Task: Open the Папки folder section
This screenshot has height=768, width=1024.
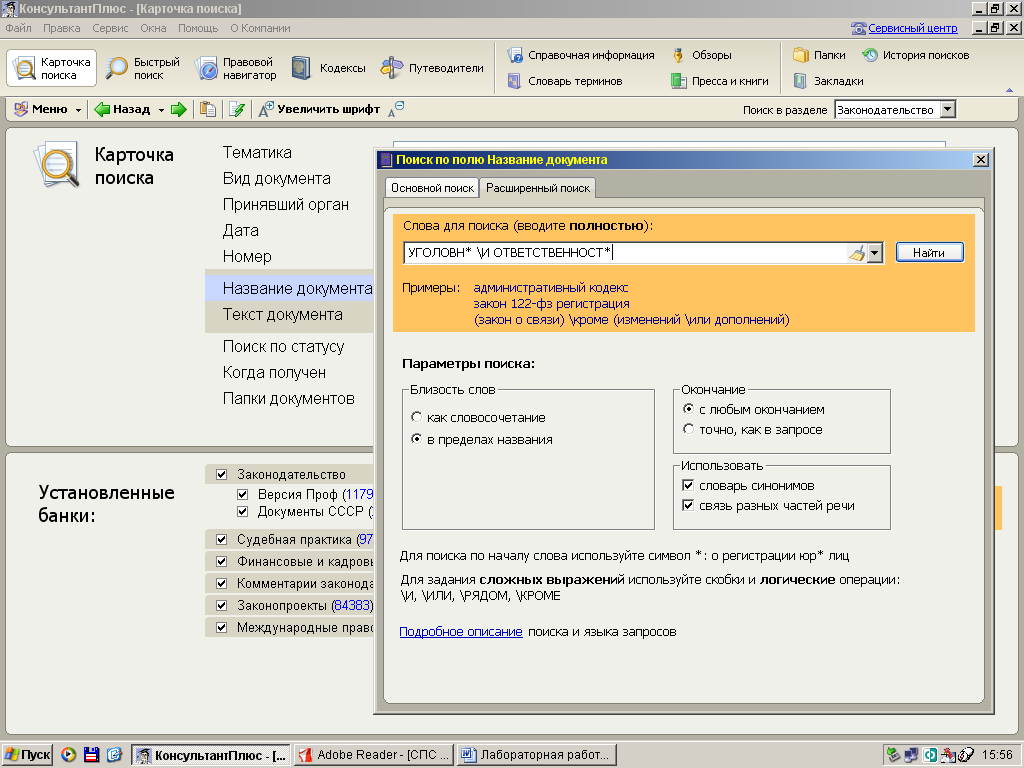Action: pos(819,55)
